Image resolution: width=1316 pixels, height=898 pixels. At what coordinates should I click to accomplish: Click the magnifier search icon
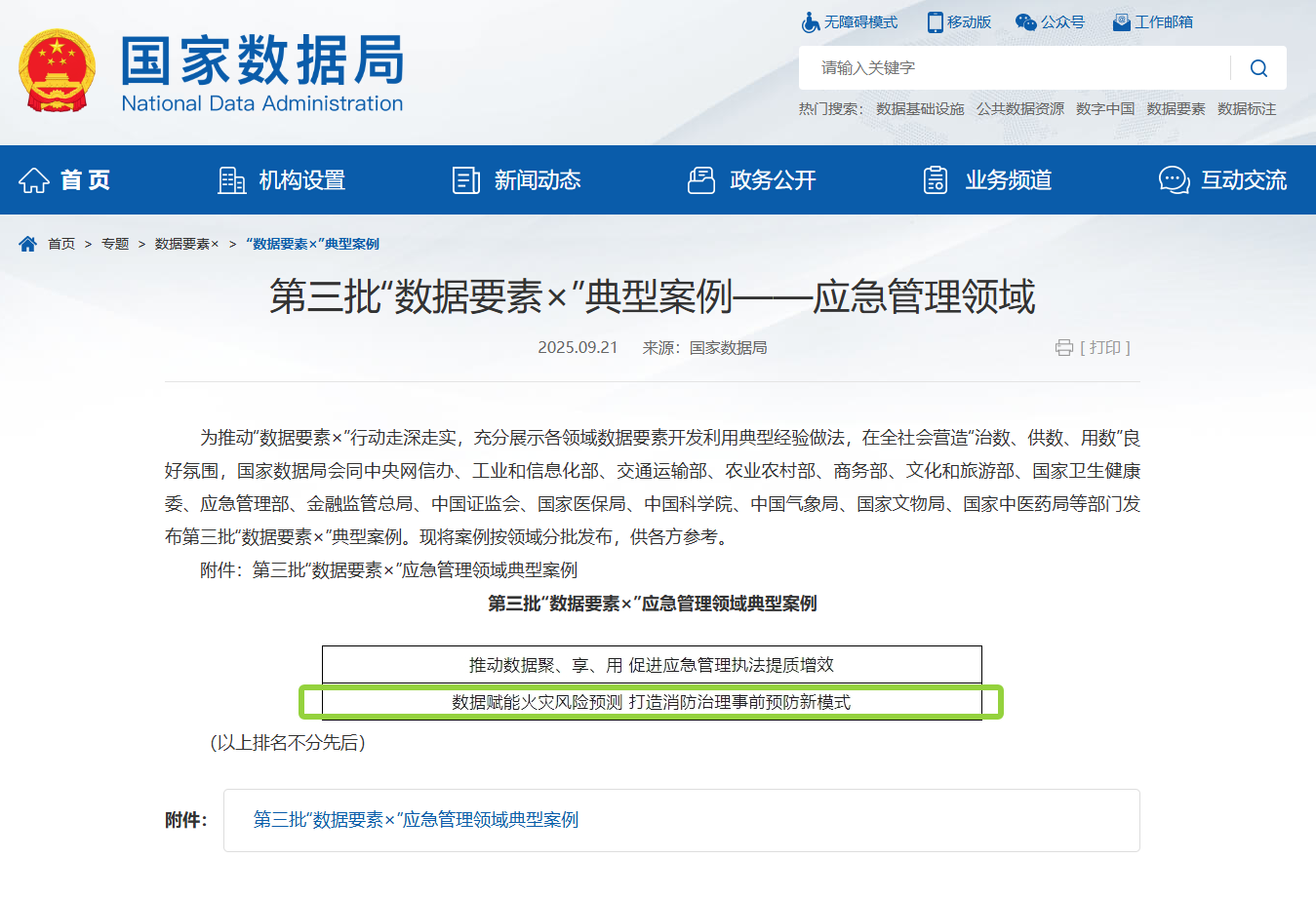click(x=1258, y=68)
